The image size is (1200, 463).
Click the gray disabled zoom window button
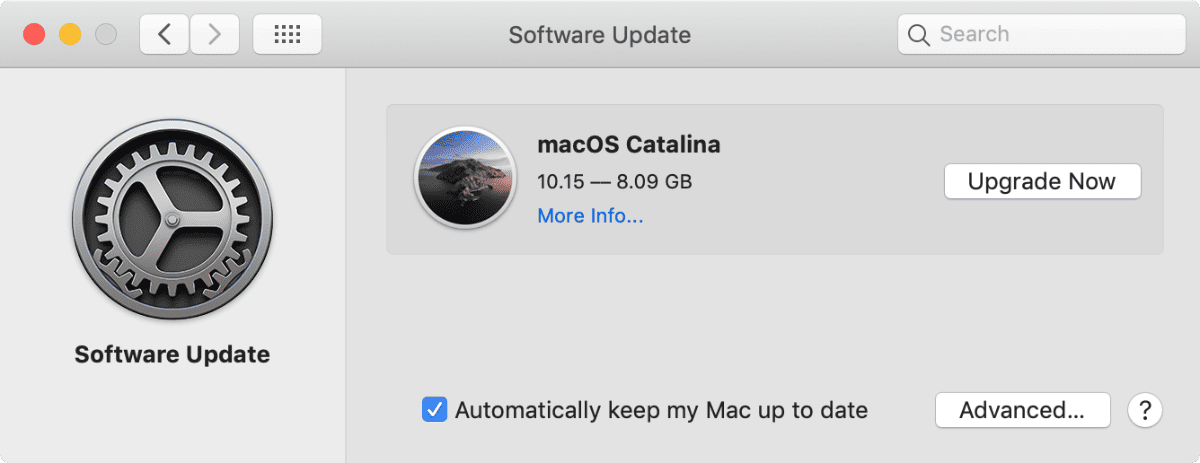pos(105,35)
